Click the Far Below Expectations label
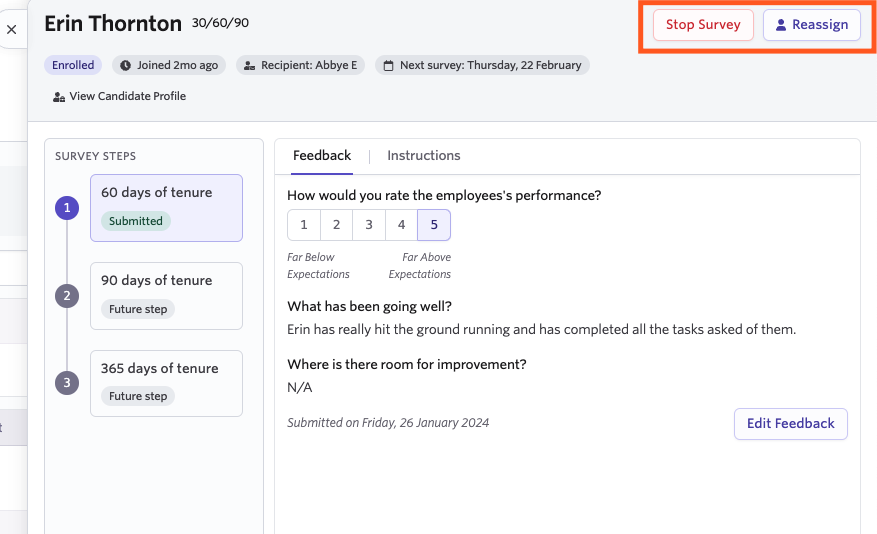Image resolution: width=877 pixels, height=534 pixels. click(x=318, y=266)
